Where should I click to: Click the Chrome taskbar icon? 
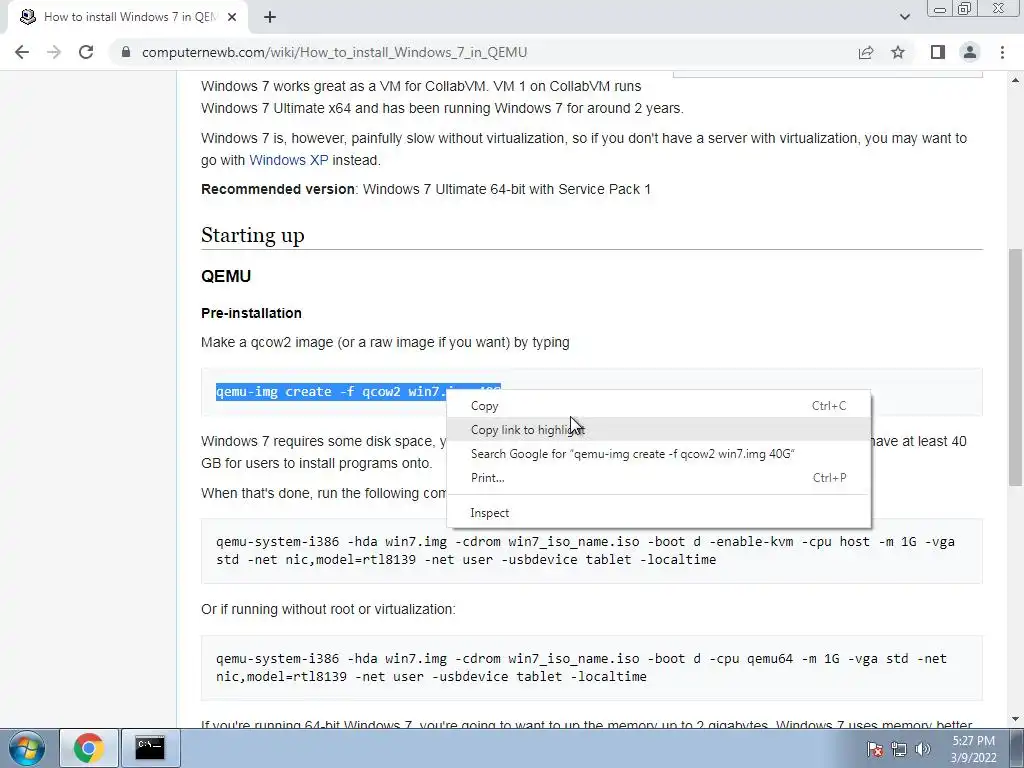click(x=89, y=748)
